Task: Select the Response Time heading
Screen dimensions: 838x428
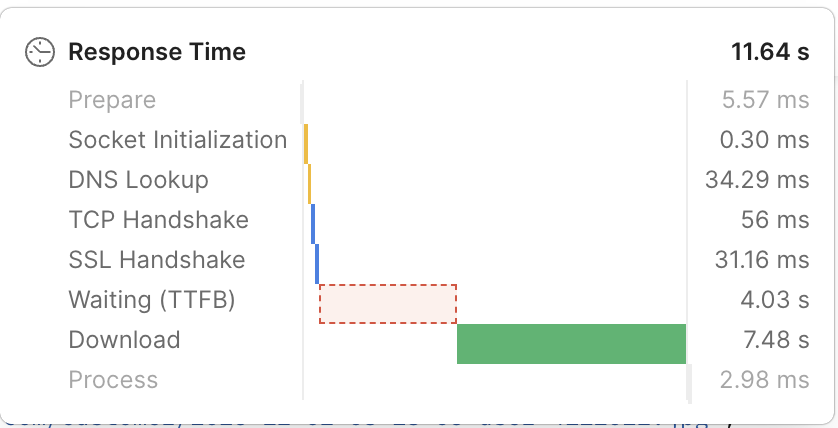Action: (157, 52)
